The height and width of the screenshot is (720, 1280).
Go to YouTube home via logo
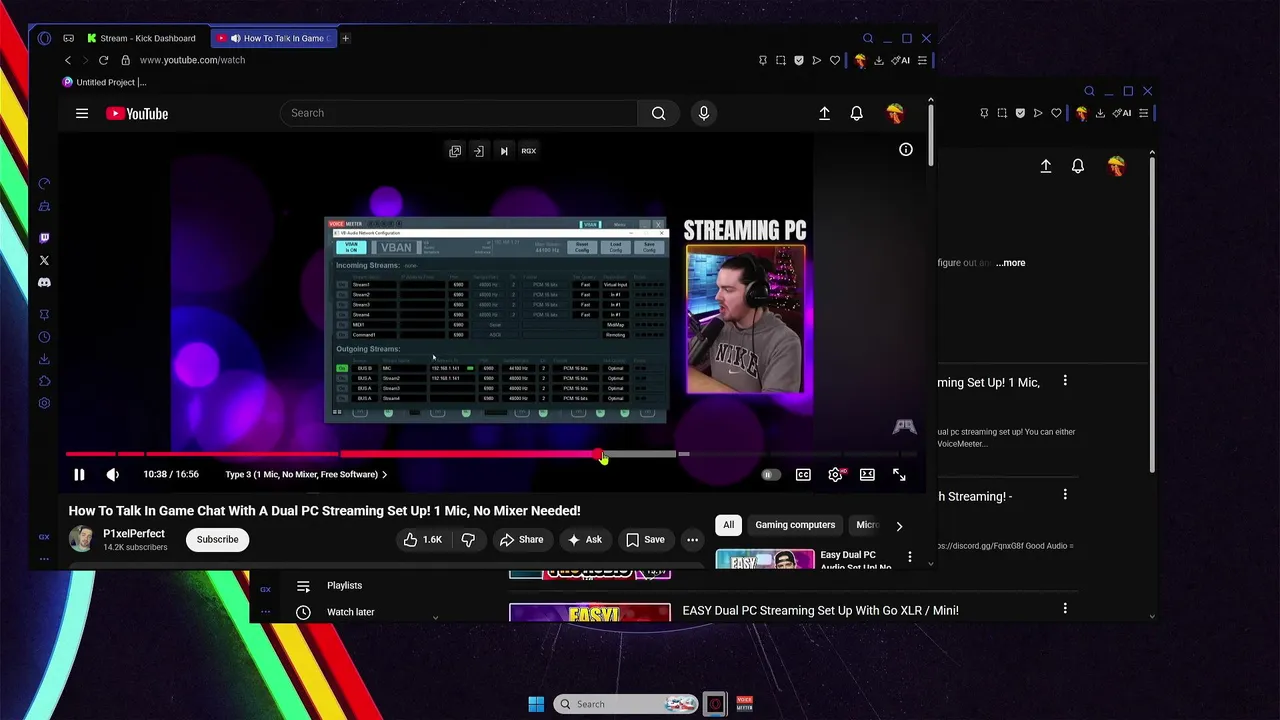[138, 114]
